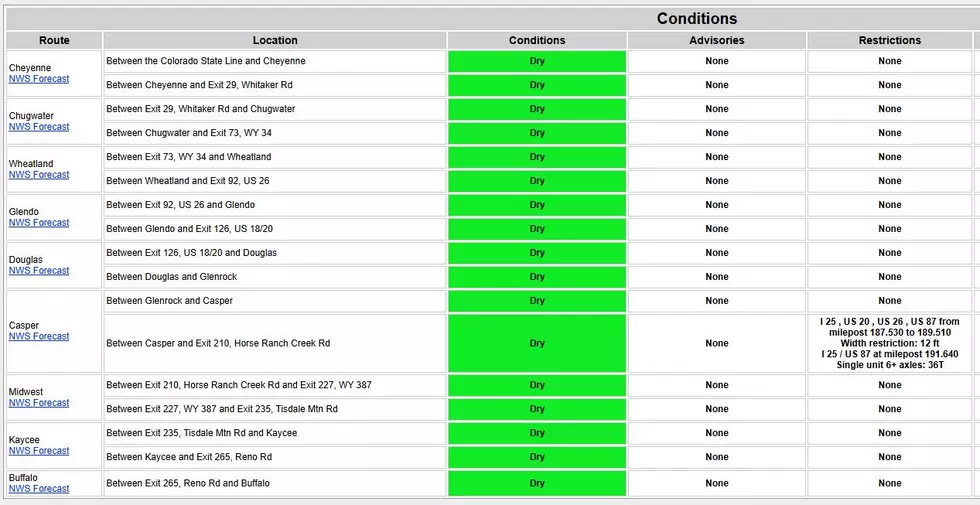Open the Casper NWS Forecast link
The width and height of the screenshot is (980, 505).
pyautogui.click(x=39, y=337)
